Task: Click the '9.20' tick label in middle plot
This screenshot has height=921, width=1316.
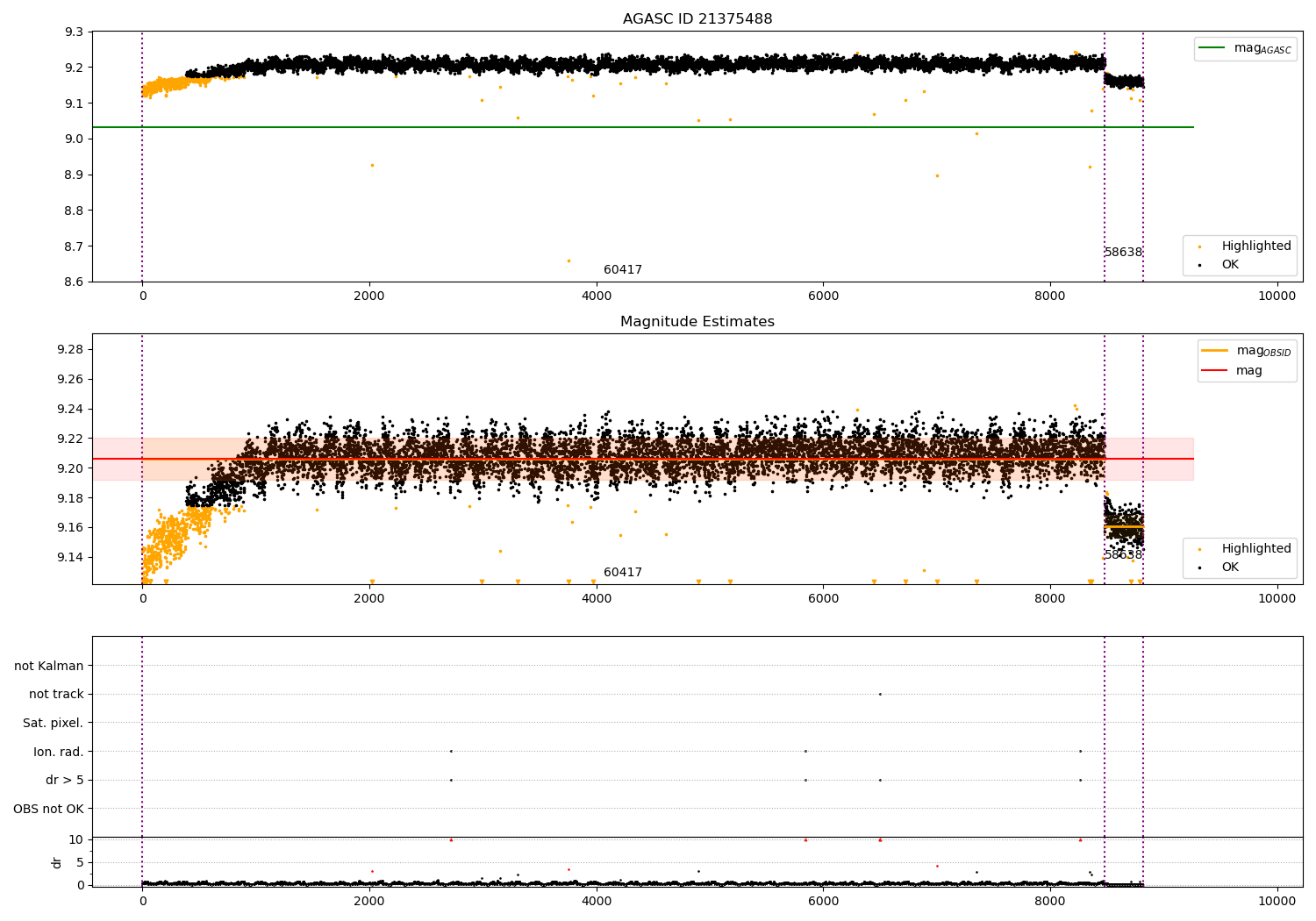Action: pyautogui.click(x=71, y=468)
